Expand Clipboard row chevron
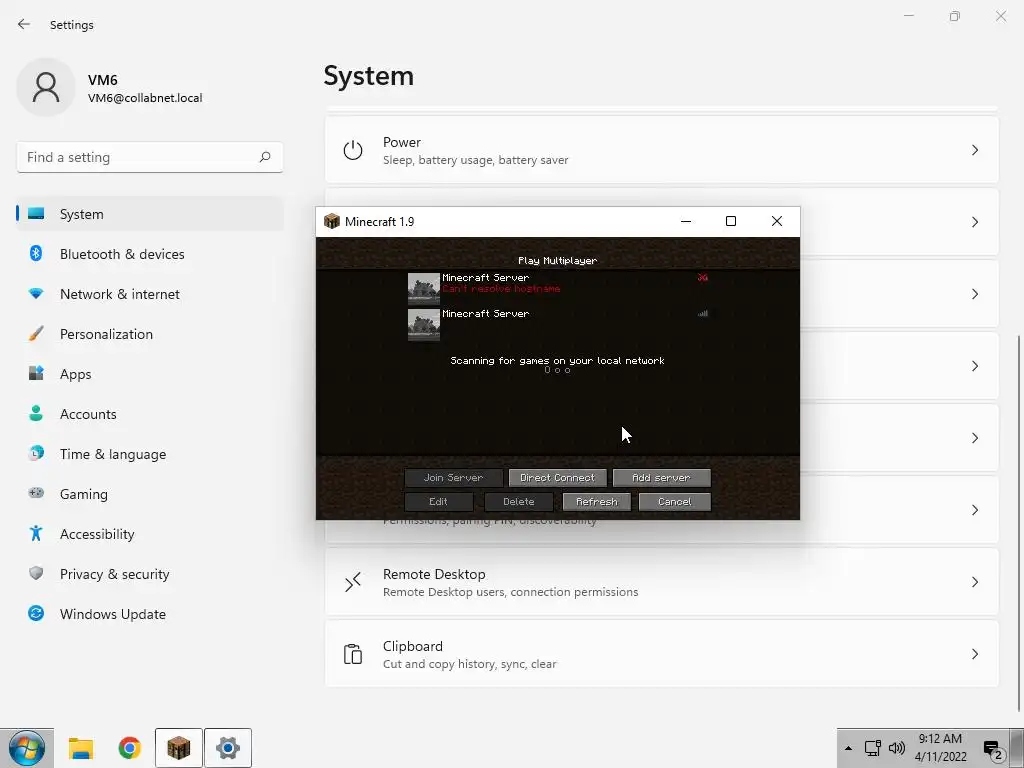Screen dimensions: 1024x768 (x=974, y=654)
